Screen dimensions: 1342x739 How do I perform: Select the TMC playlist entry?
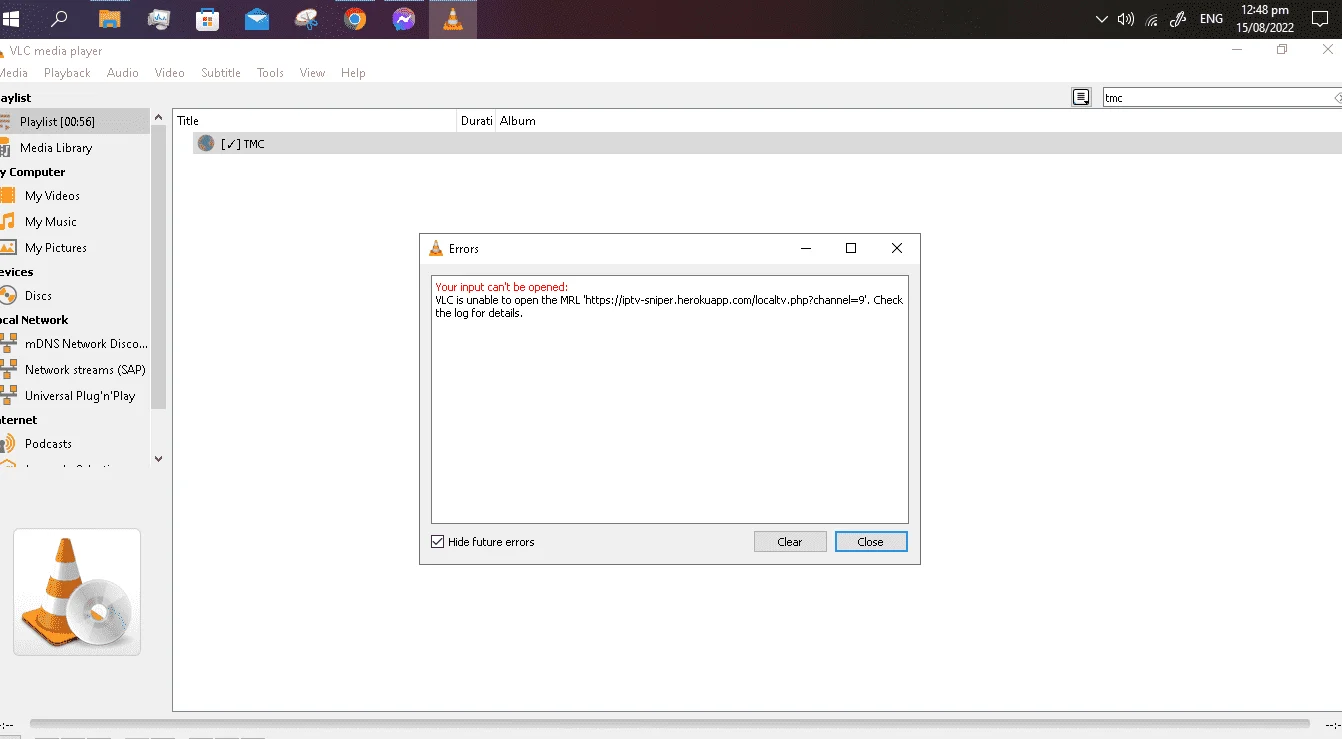coord(766,143)
